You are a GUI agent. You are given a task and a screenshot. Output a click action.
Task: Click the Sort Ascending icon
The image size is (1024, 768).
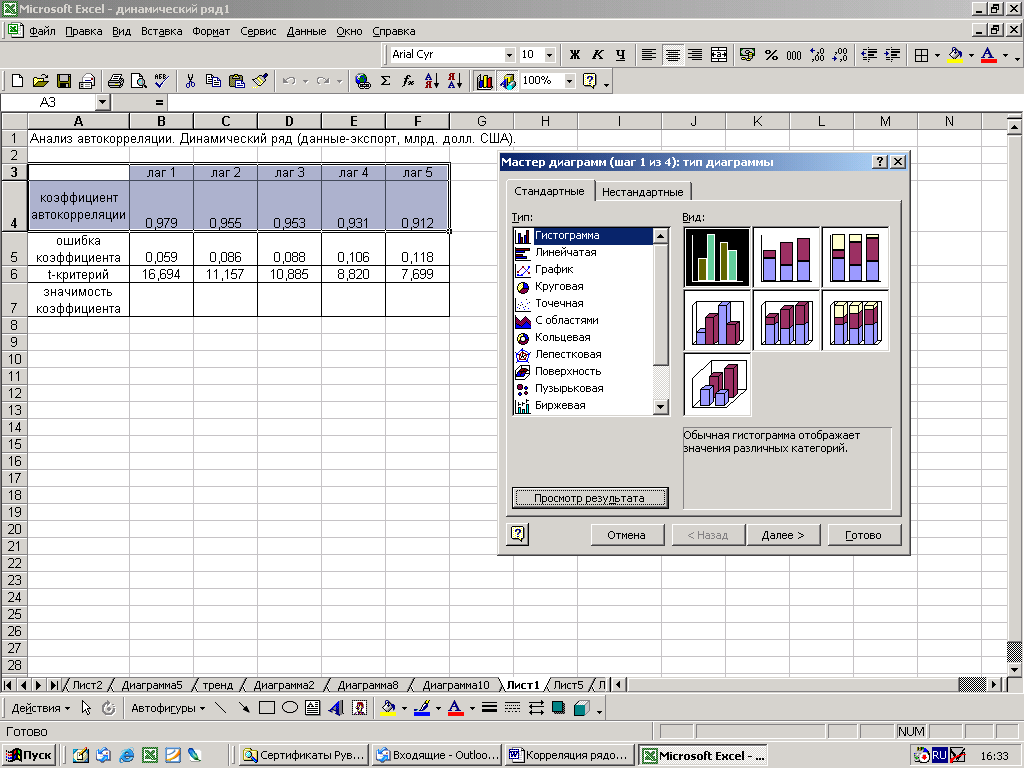431,81
